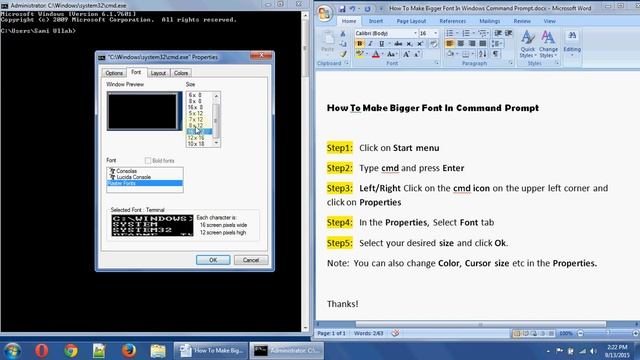Open the proofing errors icon in status bar
The width and height of the screenshot is (640, 360).
point(395,333)
